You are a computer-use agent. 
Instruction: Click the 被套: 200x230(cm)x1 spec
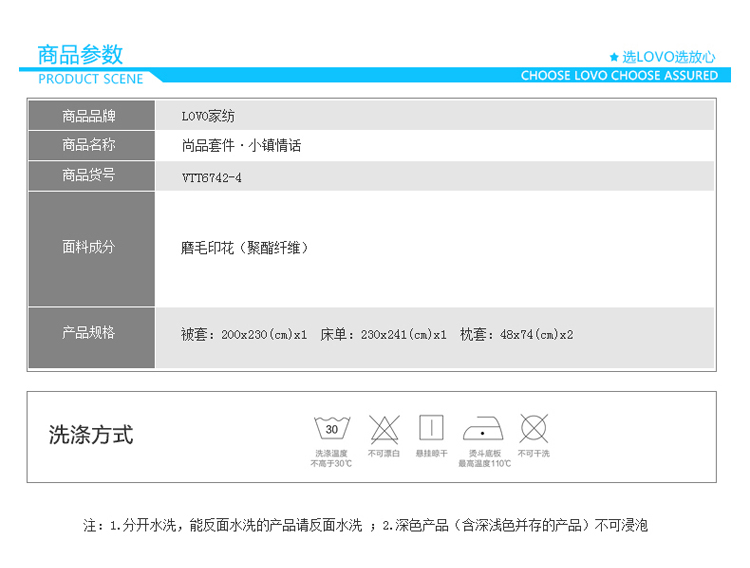[x=243, y=334]
